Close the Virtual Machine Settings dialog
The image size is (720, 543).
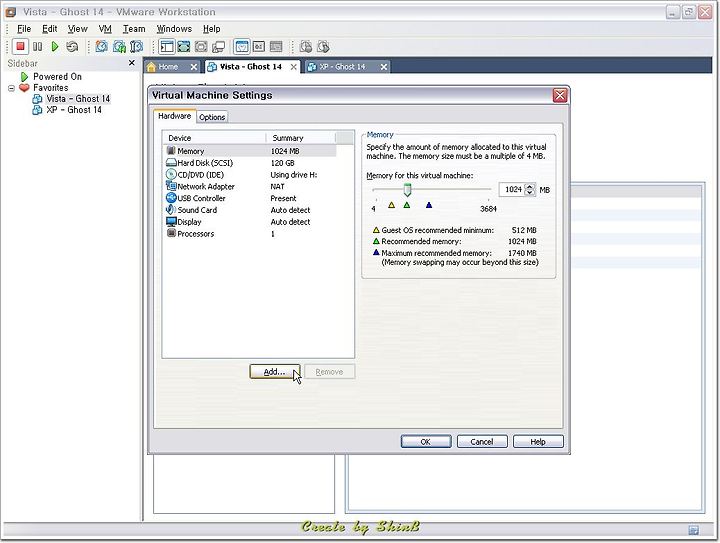tap(560, 95)
